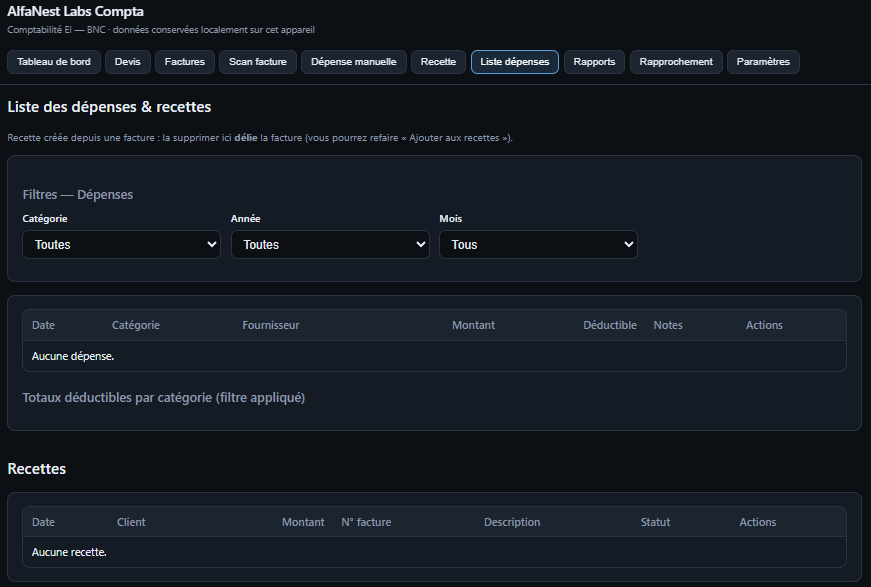Click the Catégorie column header in expenses table
The height and width of the screenshot is (587, 871).
click(x=136, y=325)
